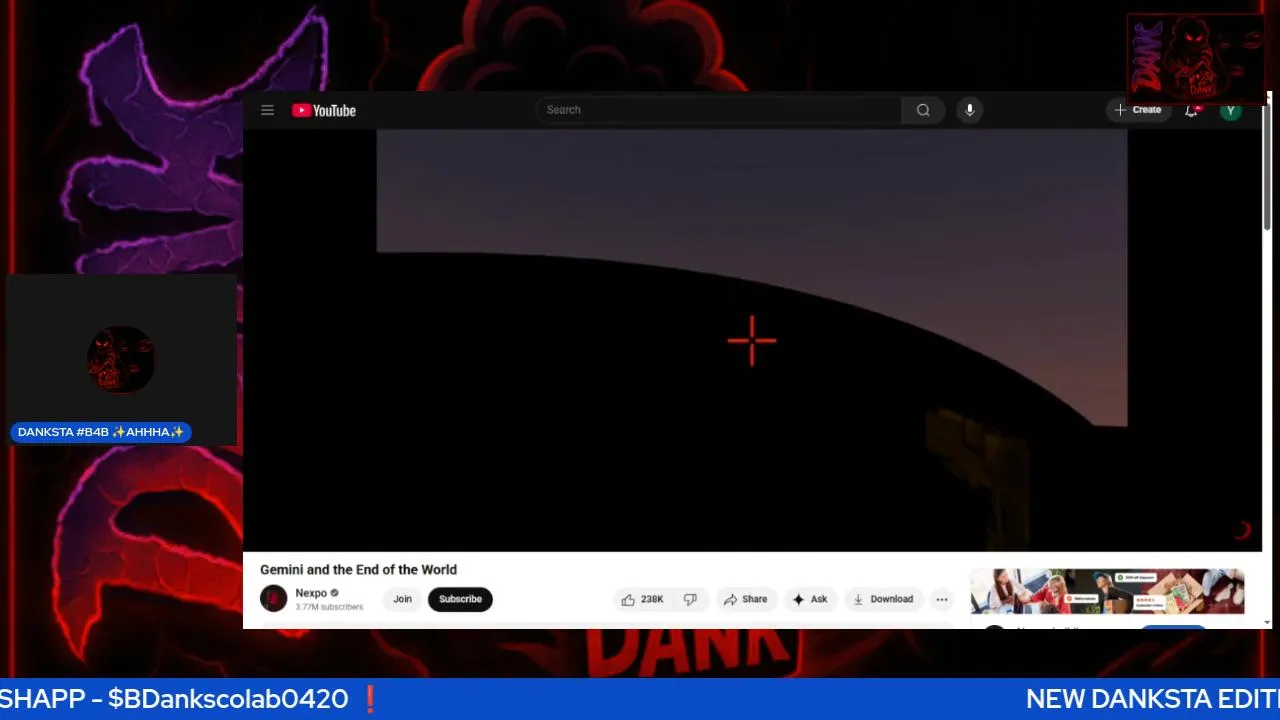This screenshot has height=720, width=1280.
Task: Open the notifications bell
Action: (1191, 110)
